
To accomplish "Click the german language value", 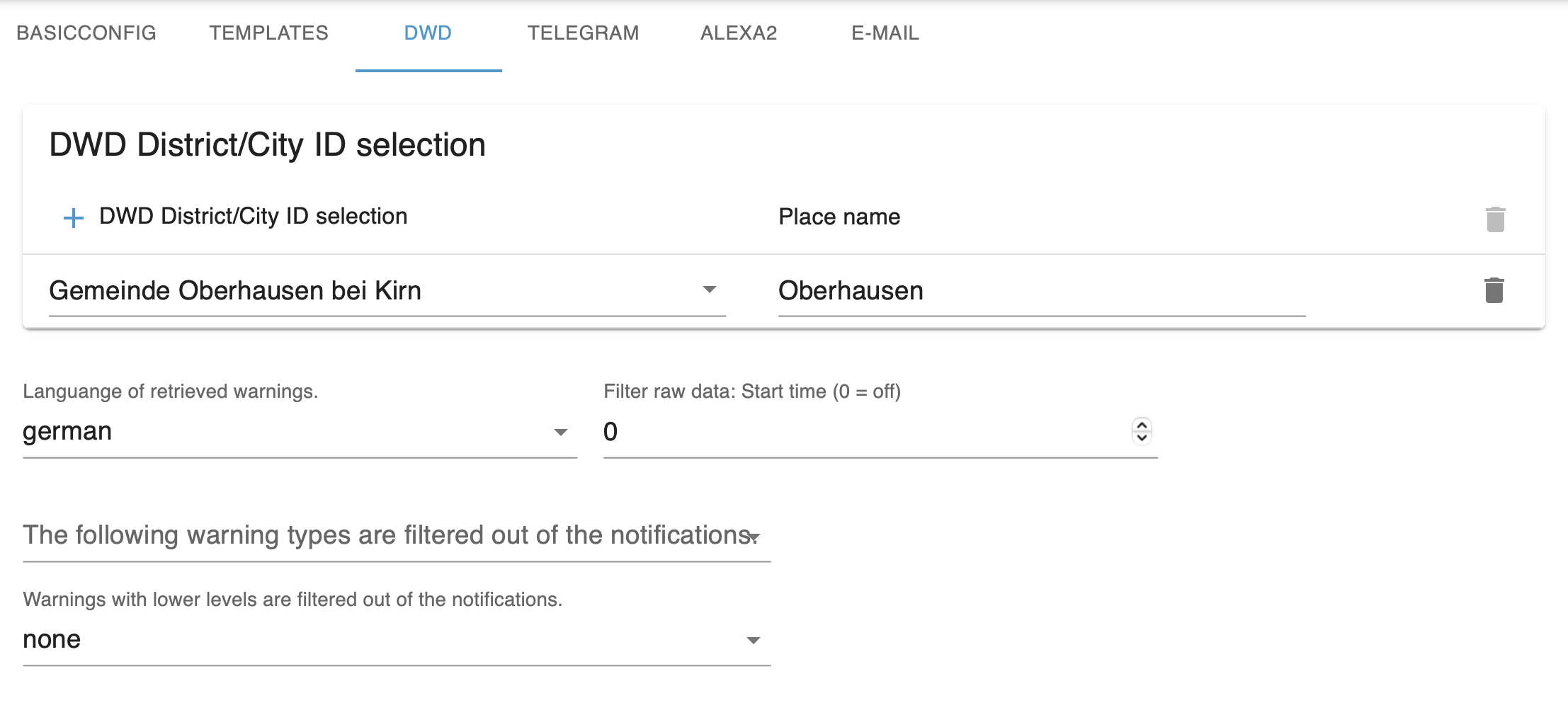I will (67, 431).
